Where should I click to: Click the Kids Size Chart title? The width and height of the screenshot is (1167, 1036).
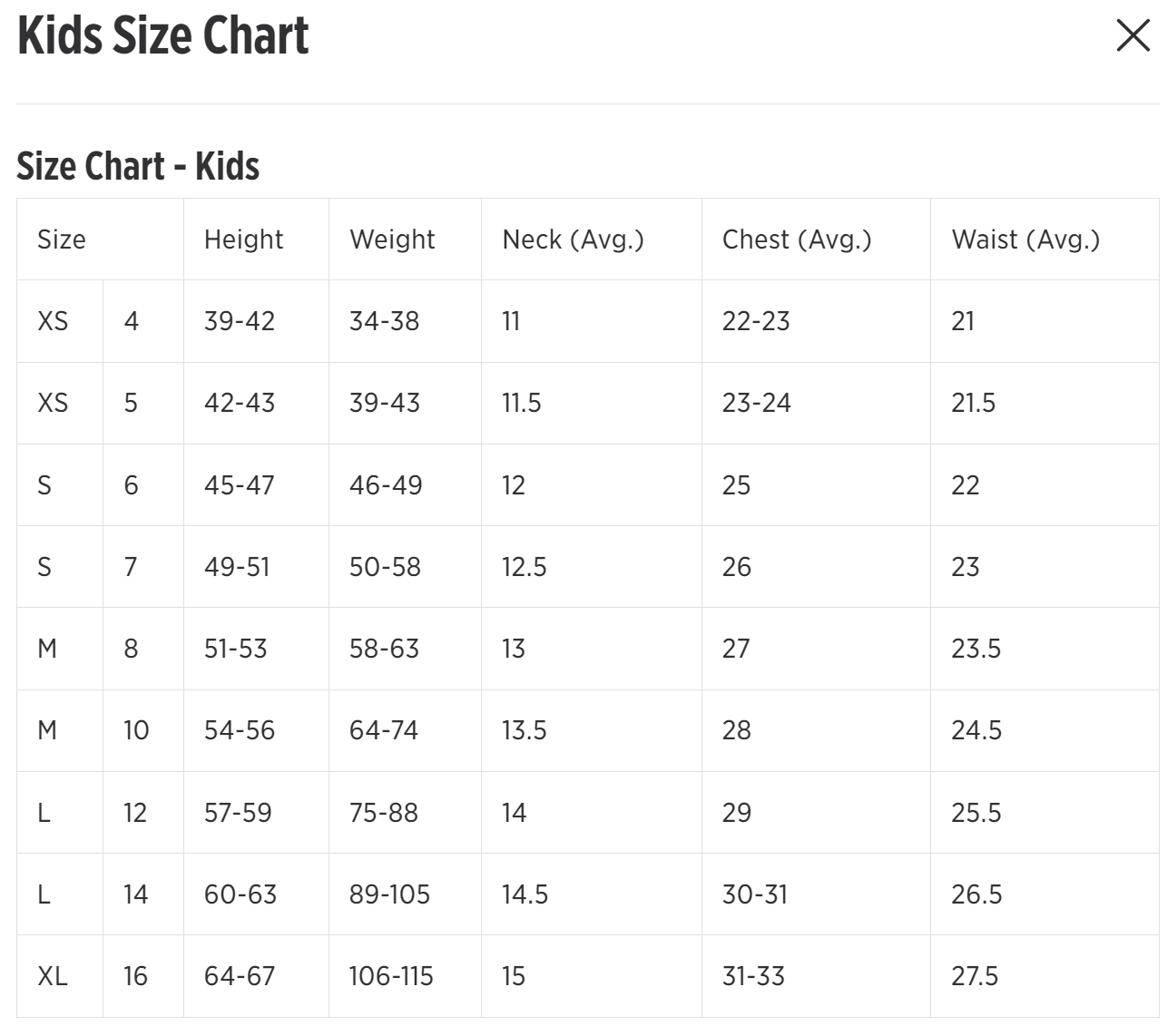pyautogui.click(x=163, y=36)
